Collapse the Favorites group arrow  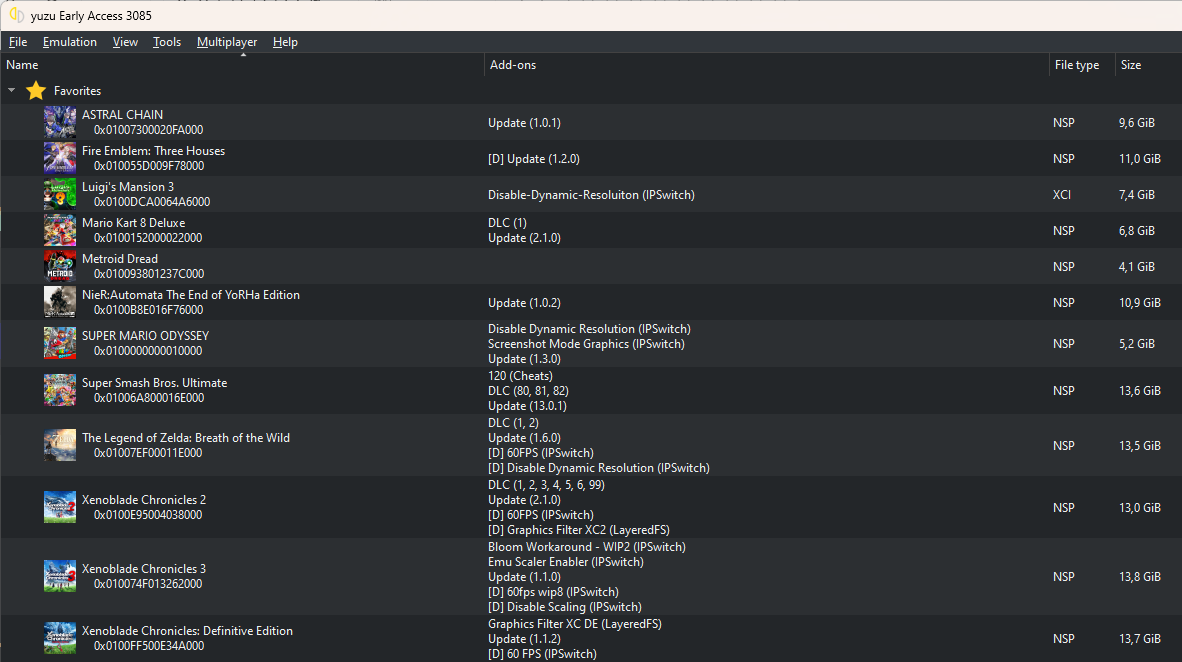[12, 91]
